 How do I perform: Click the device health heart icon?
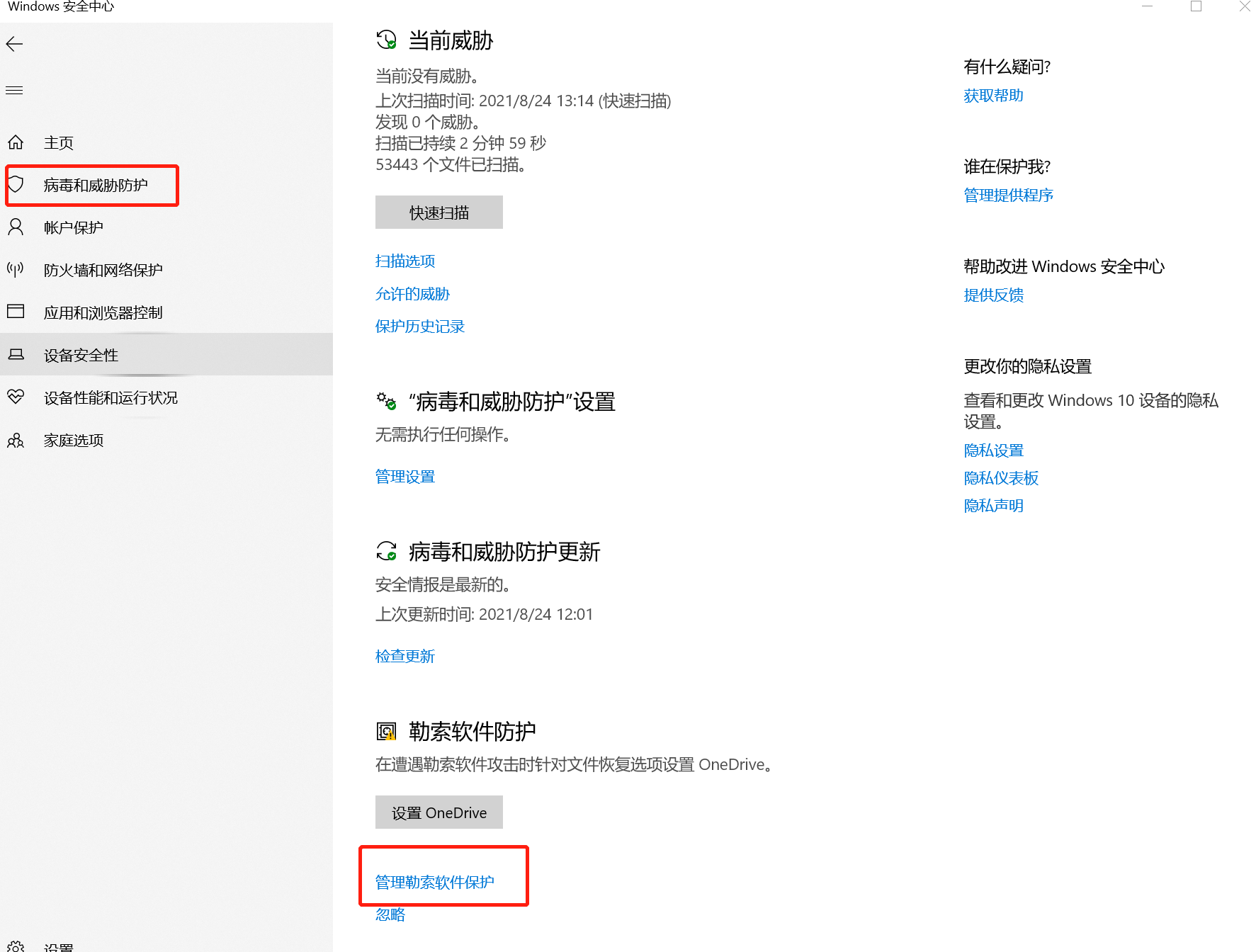pyautogui.click(x=16, y=397)
